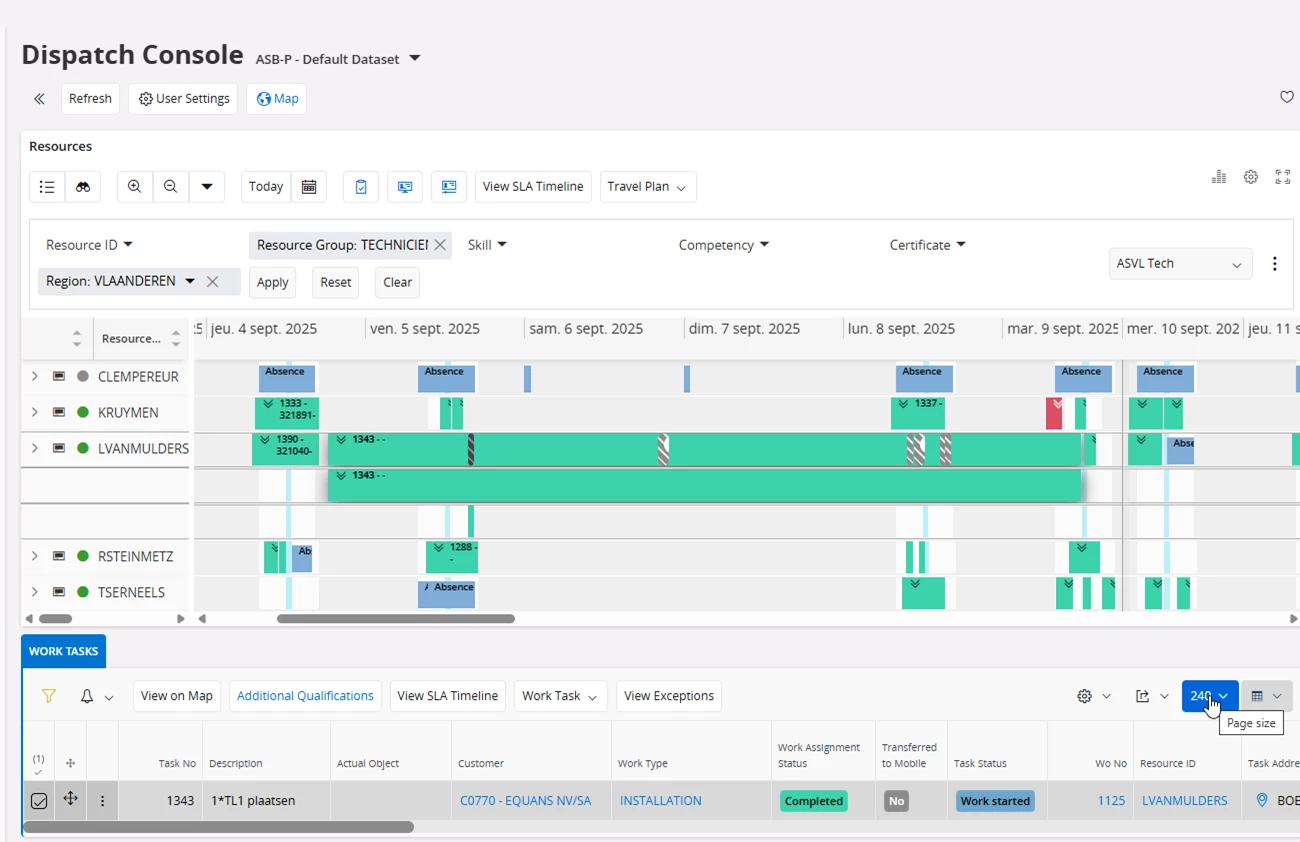Open the Travel Plan dropdown
This screenshot has width=1300, height=842.
point(647,187)
